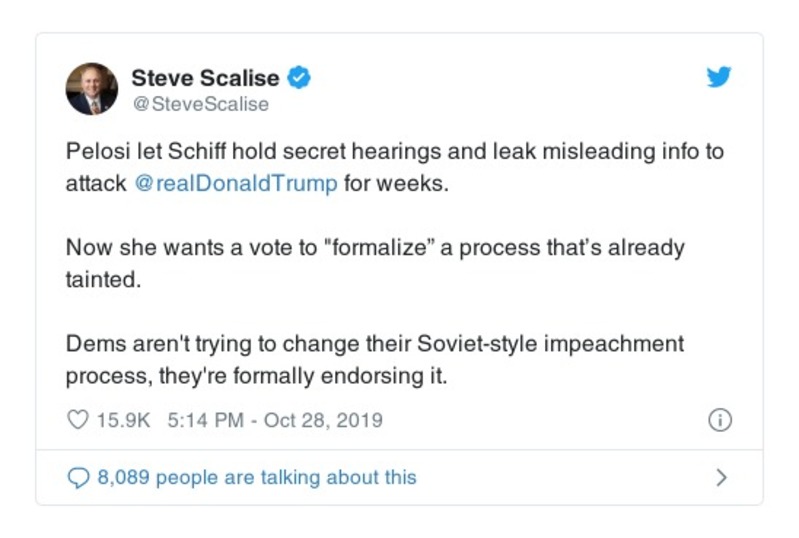Click the blue verified badge
This screenshot has height=538, width=799.
pos(299,76)
